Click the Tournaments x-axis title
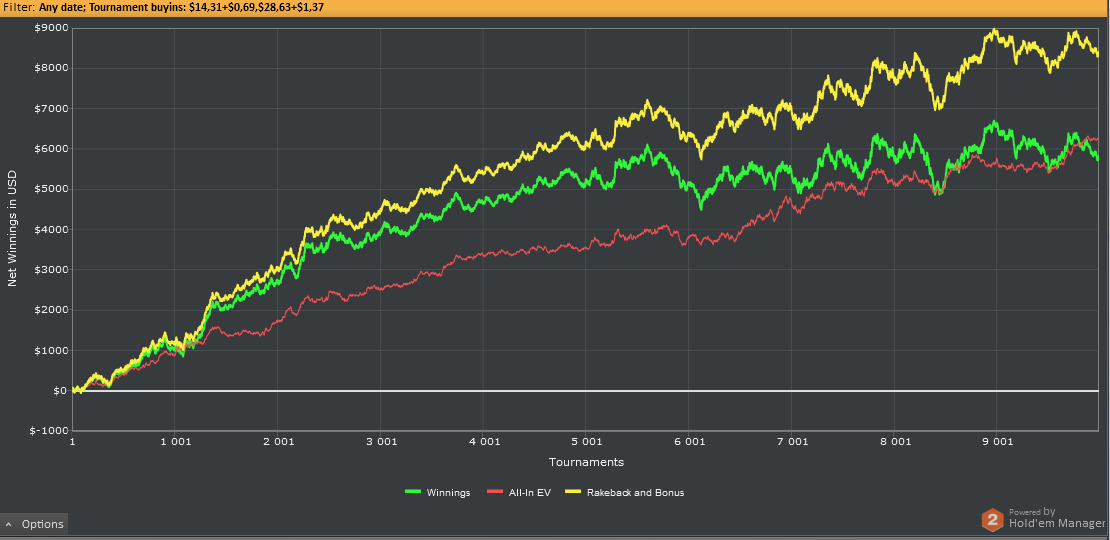 pyautogui.click(x=586, y=462)
